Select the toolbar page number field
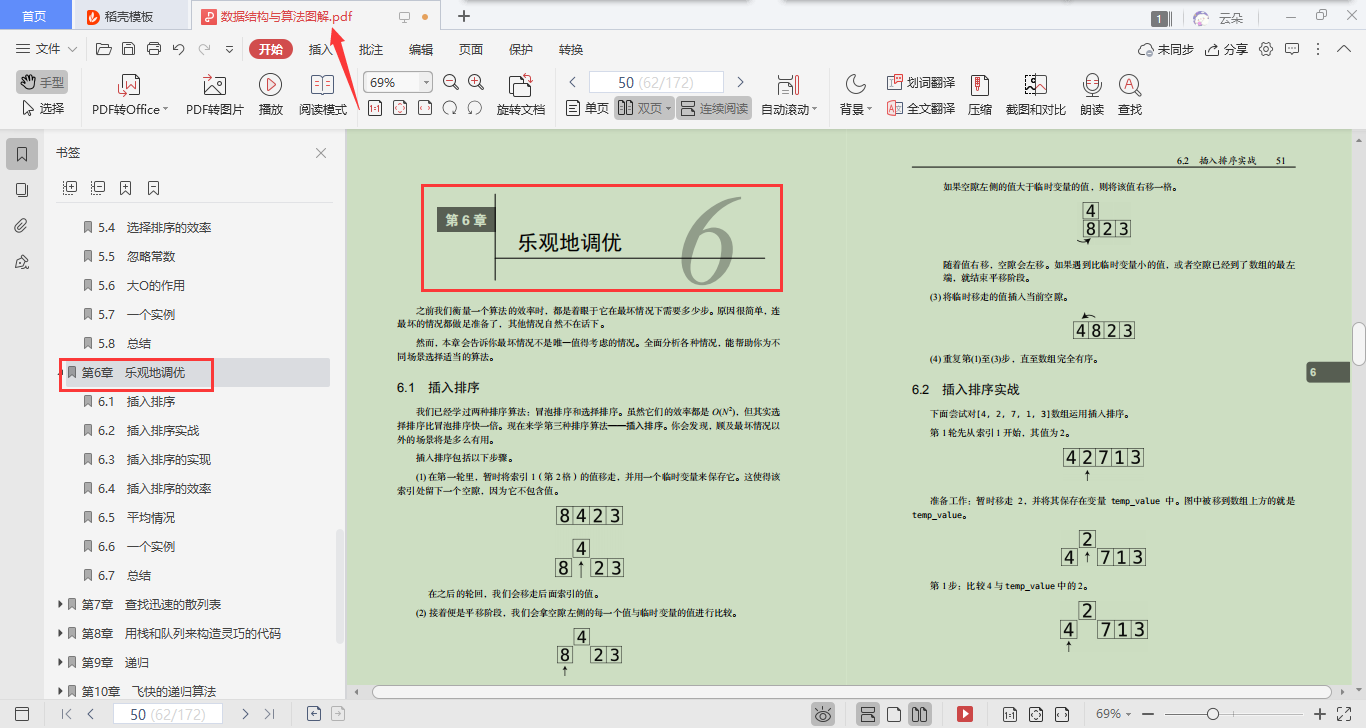Screen dimensions: 1366x728 click(656, 82)
